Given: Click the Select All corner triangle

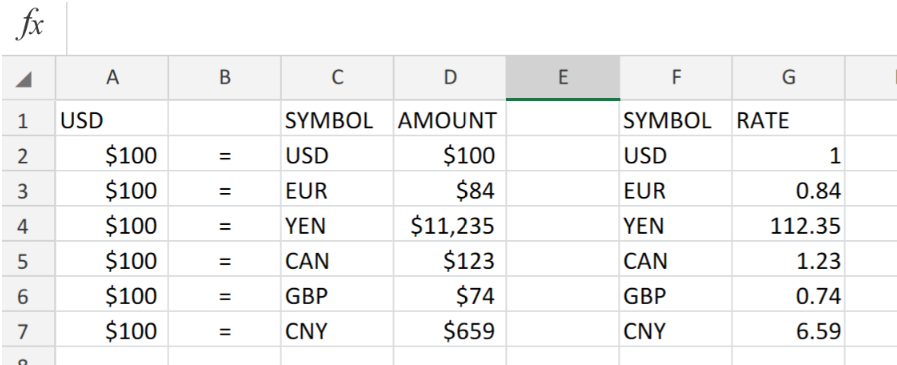Looking at the screenshot, I should click(x=23, y=79).
